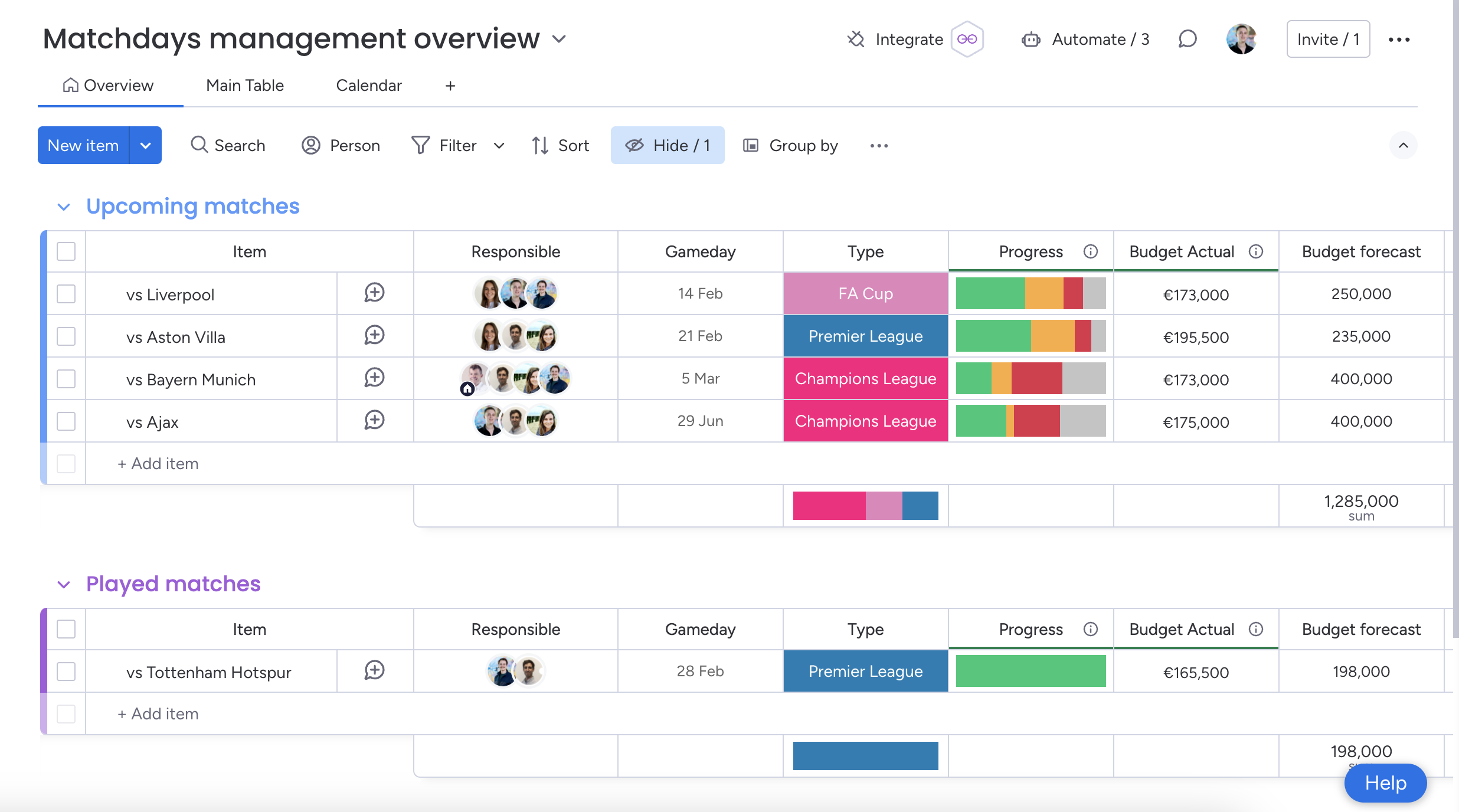The image size is (1459, 812).
Task: Add item in Played matches group
Action: (158, 714)
